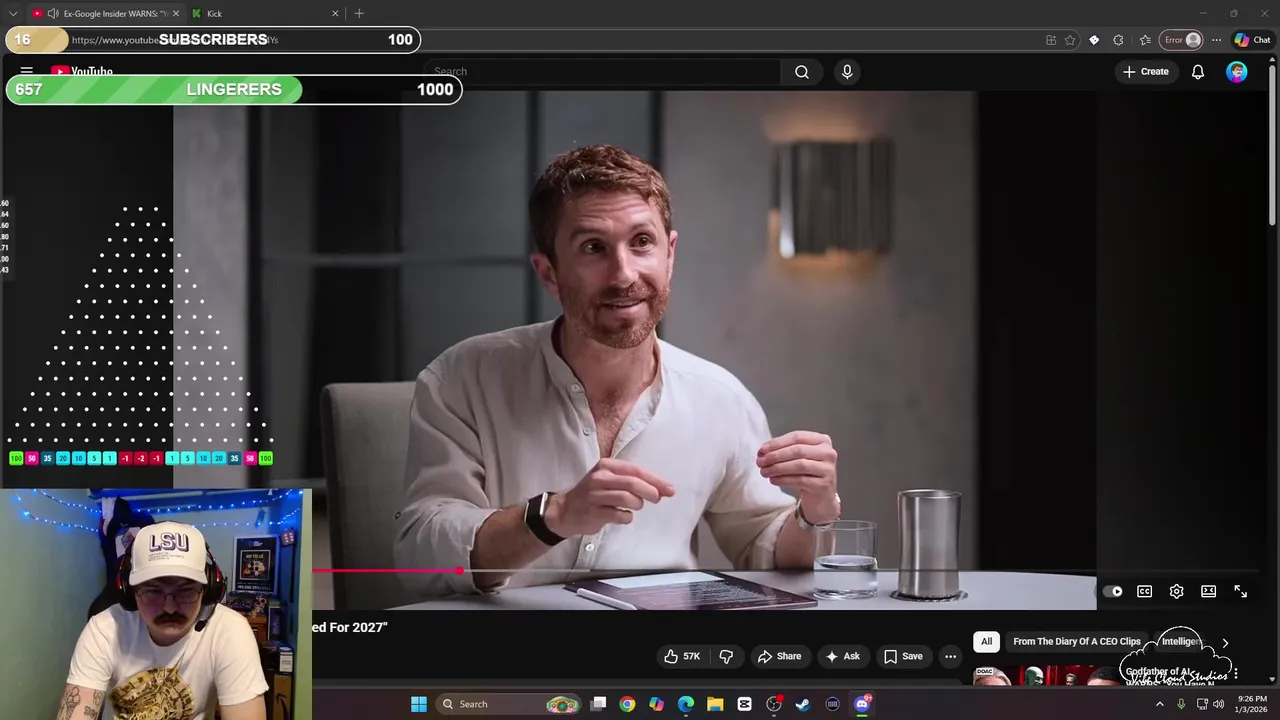Open Discord from the taskbar
Screen dimensions: 1280x720
click(x=862, y=704)
